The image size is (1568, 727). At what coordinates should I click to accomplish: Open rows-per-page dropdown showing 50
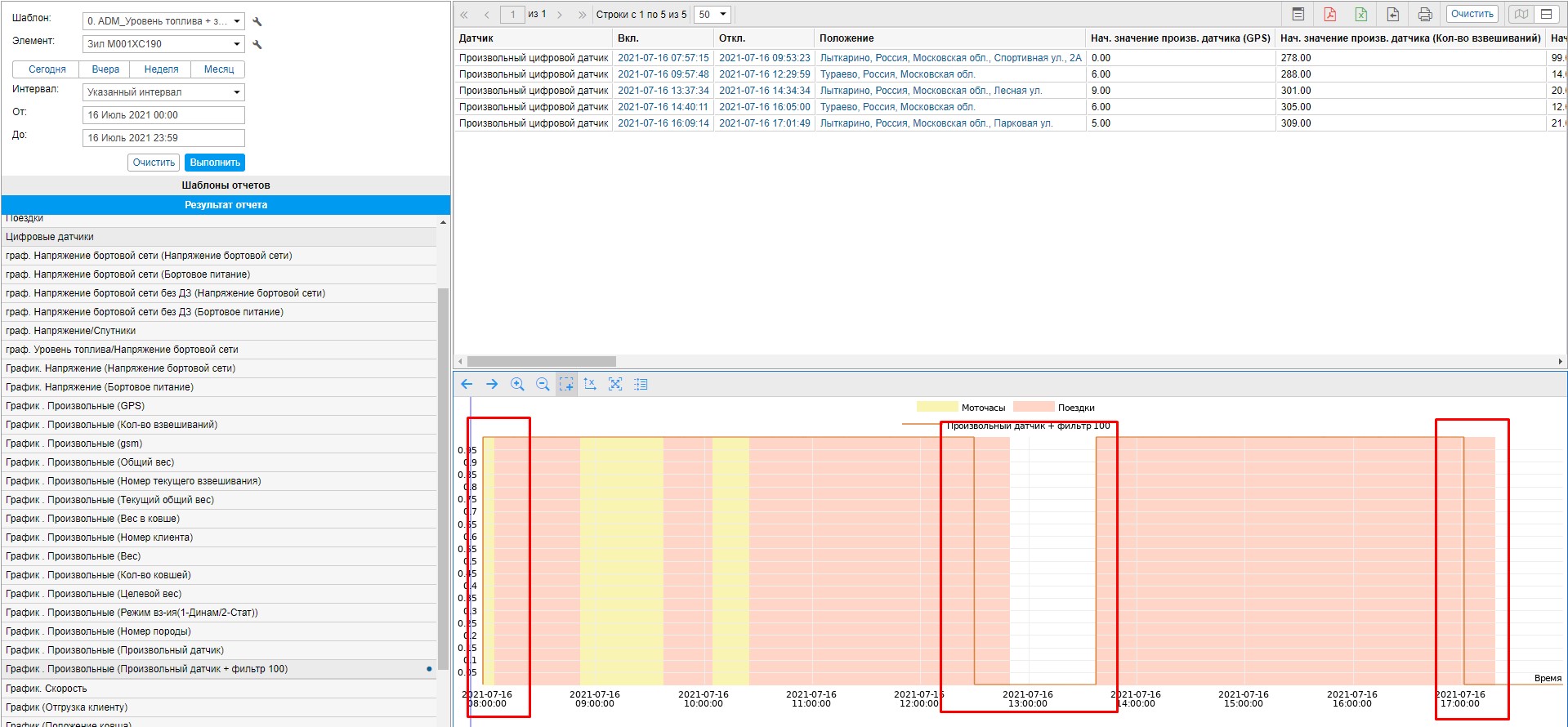(x=713, y=14)
